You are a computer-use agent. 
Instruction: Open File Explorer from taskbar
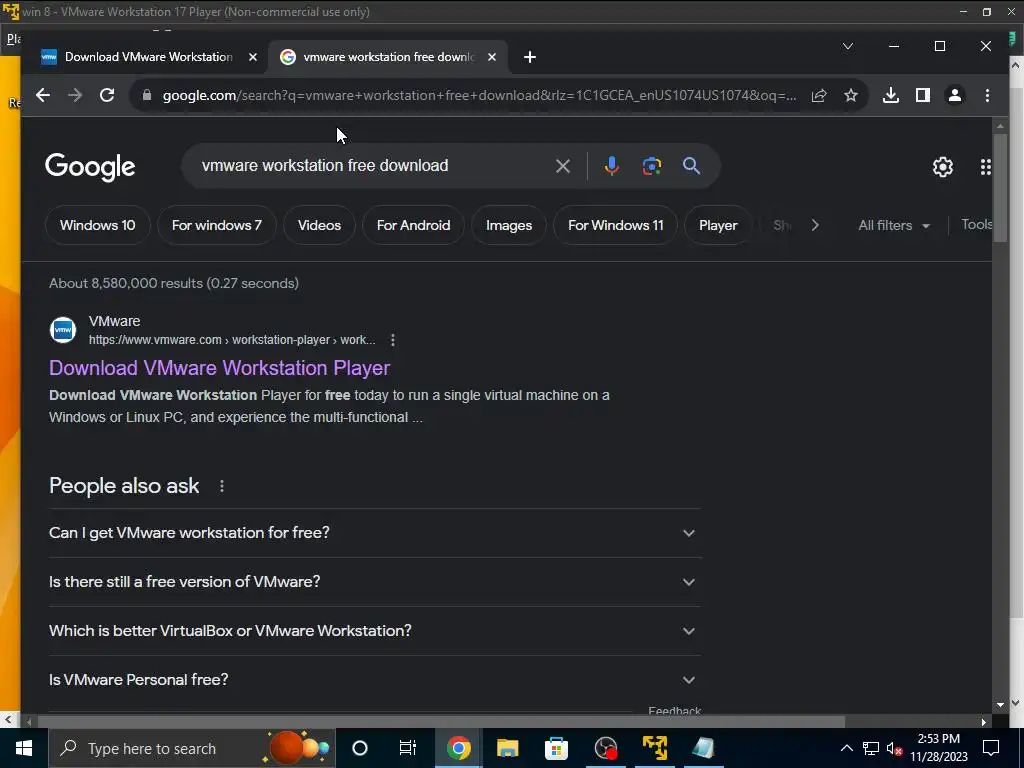pos(507,748)
